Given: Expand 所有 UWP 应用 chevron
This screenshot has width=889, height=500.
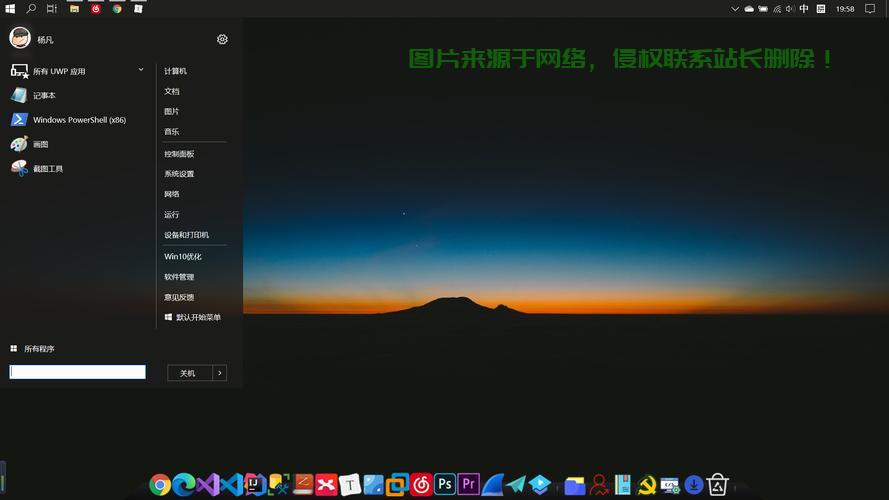Looking at the screenshot, I should click(x=141, y=70).
